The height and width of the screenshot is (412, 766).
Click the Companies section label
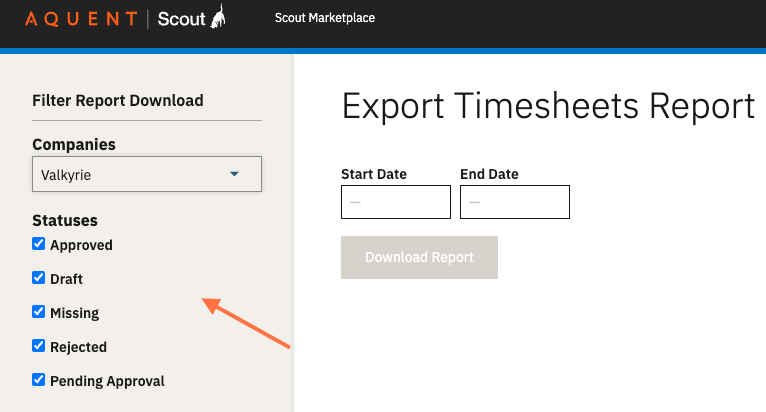pyautogui.click(x=74, y=145)
